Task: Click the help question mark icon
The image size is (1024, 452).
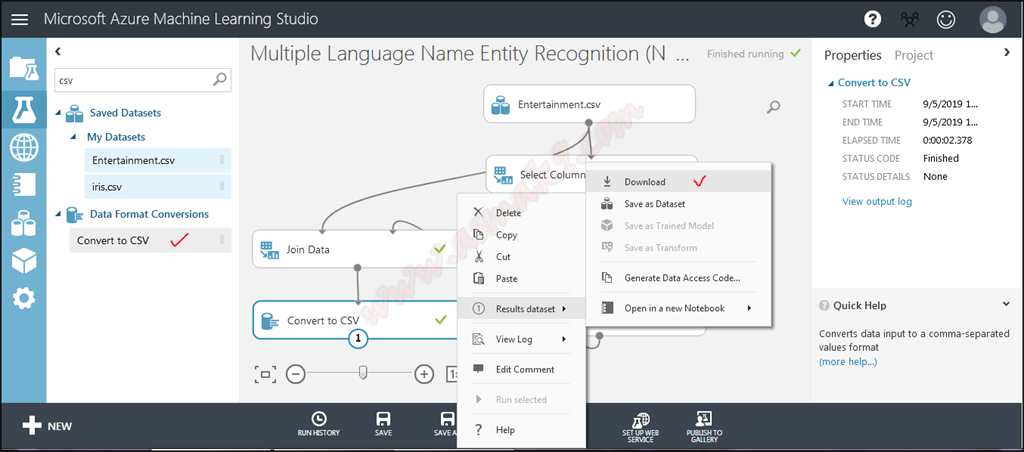Action: pyautogui.click(x=872, y=20)
